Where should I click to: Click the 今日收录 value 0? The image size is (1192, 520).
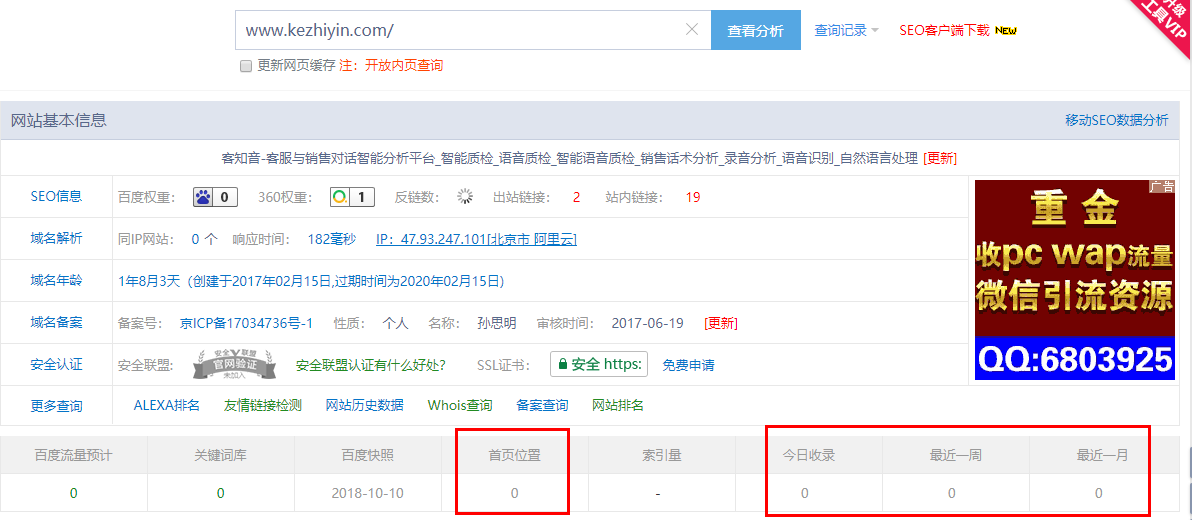(804, 493)
